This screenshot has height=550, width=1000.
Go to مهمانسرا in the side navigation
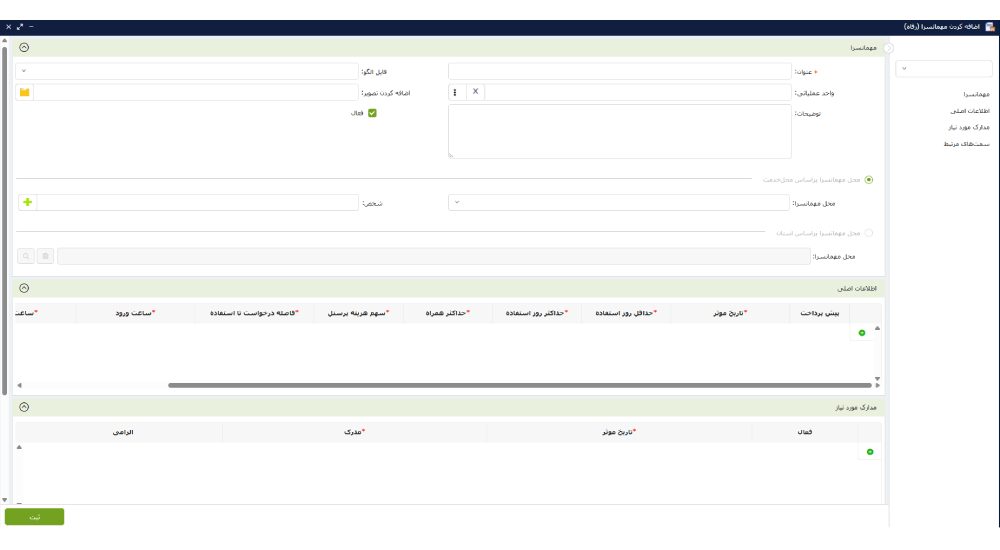tap(976, 94)
